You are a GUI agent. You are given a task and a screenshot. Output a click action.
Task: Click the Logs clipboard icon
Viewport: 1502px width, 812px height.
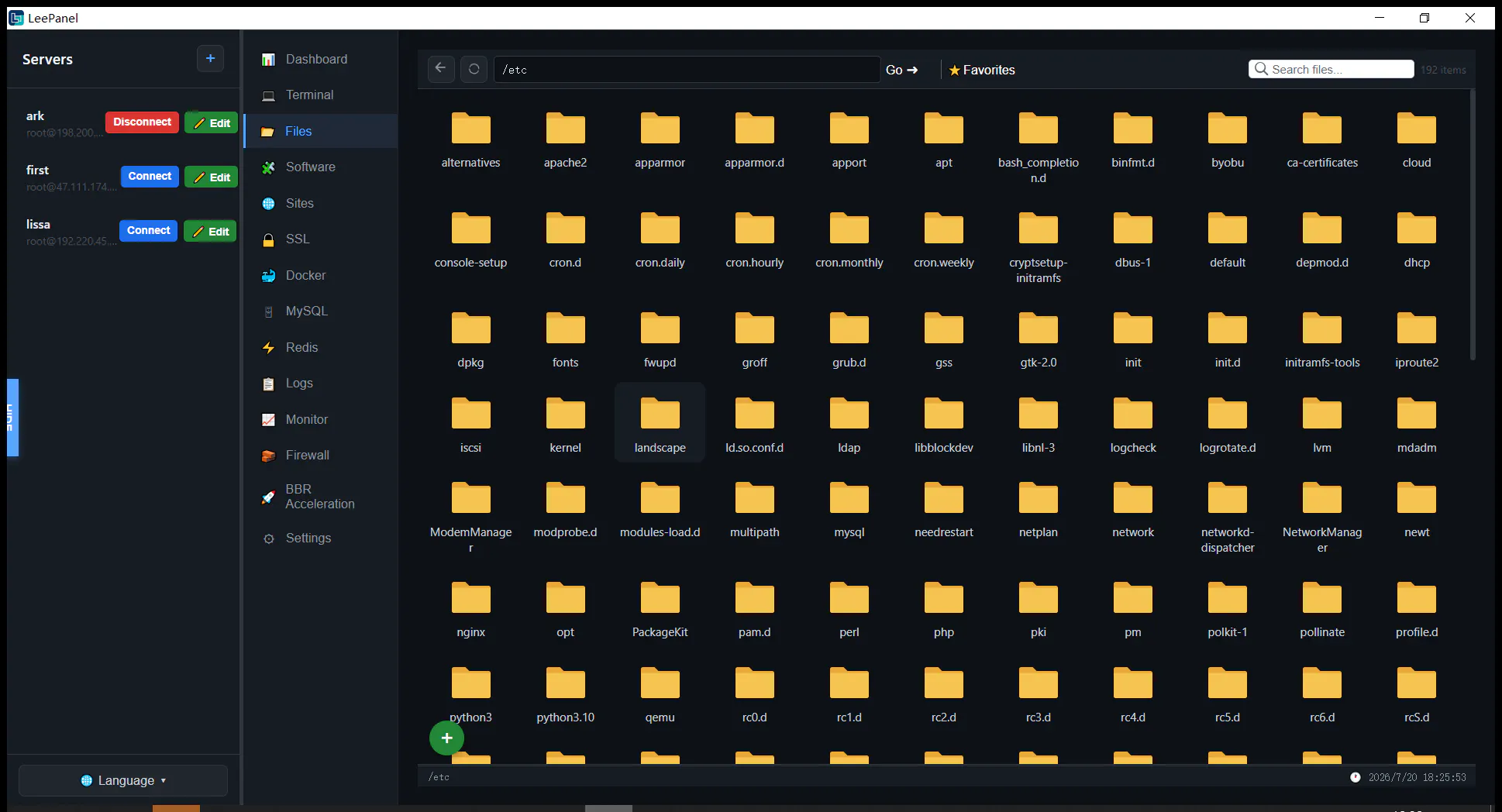tap(268, 384)
